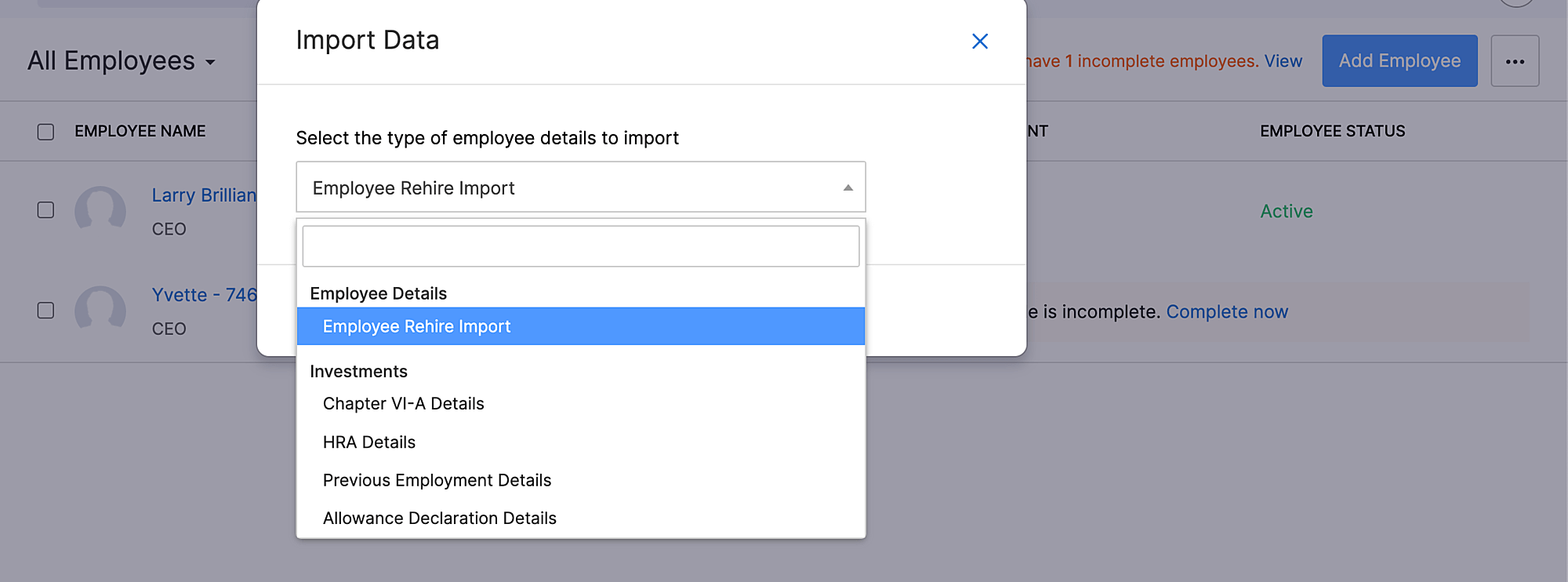Check the box for Larry Brilliant

pyautogui.click(x=46, y=210)
